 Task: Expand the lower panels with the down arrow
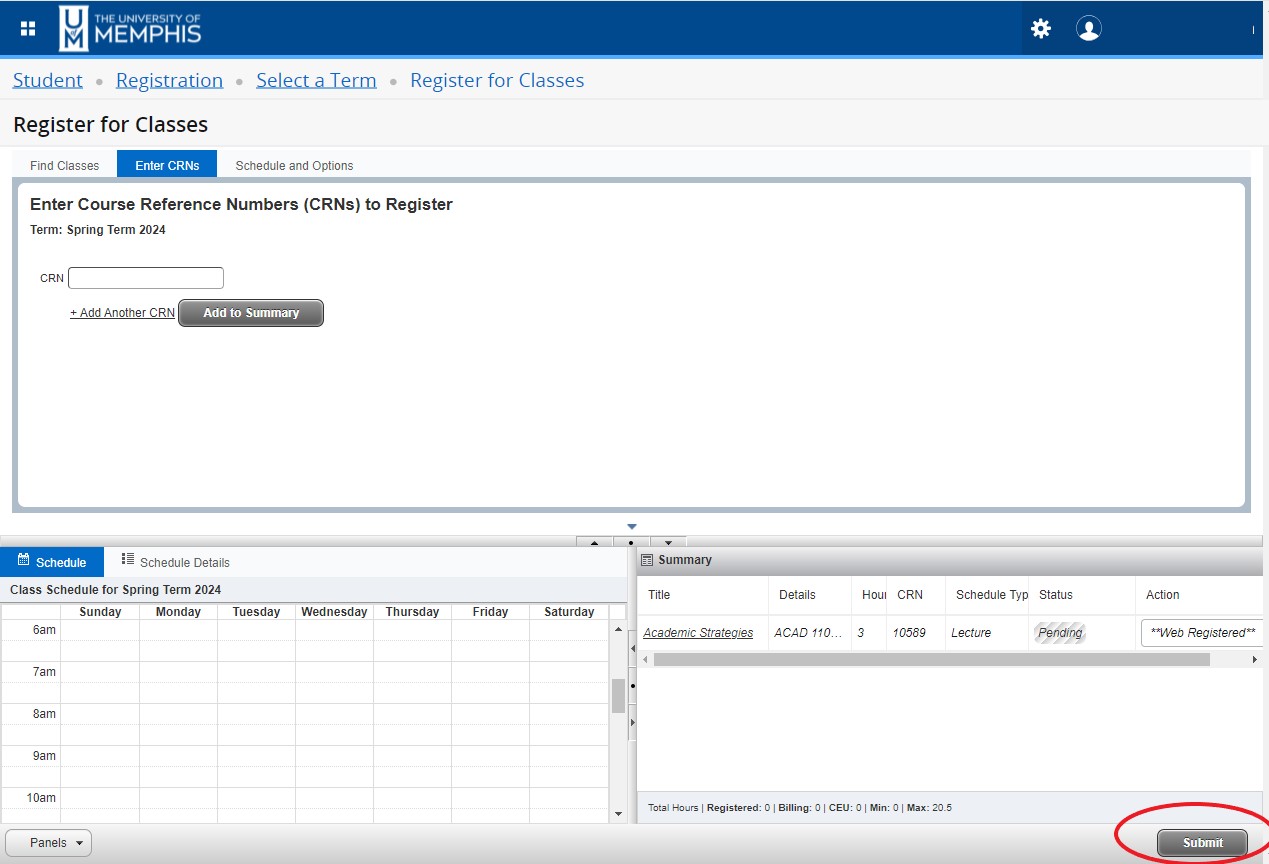(668, 543)
